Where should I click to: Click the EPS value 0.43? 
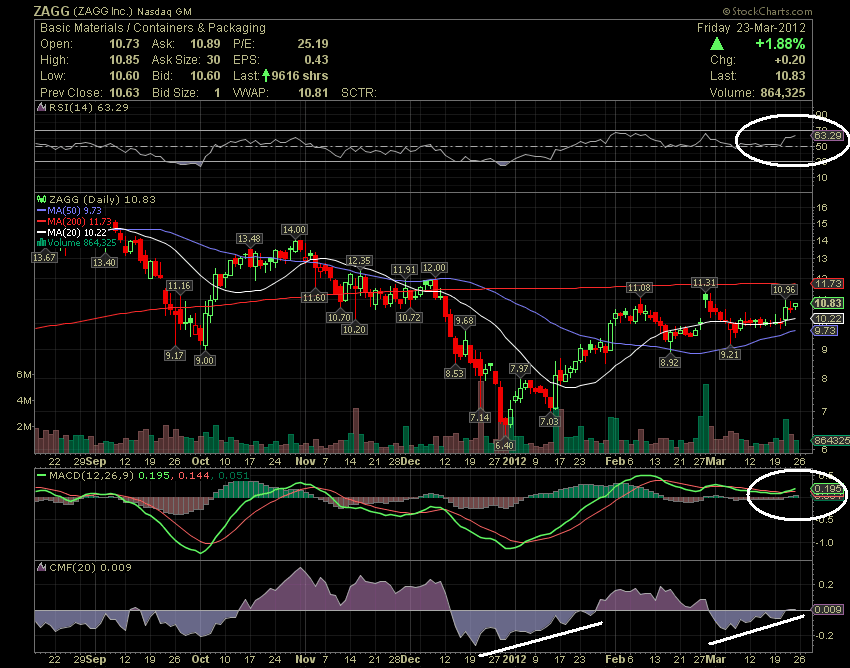(316, 60)
